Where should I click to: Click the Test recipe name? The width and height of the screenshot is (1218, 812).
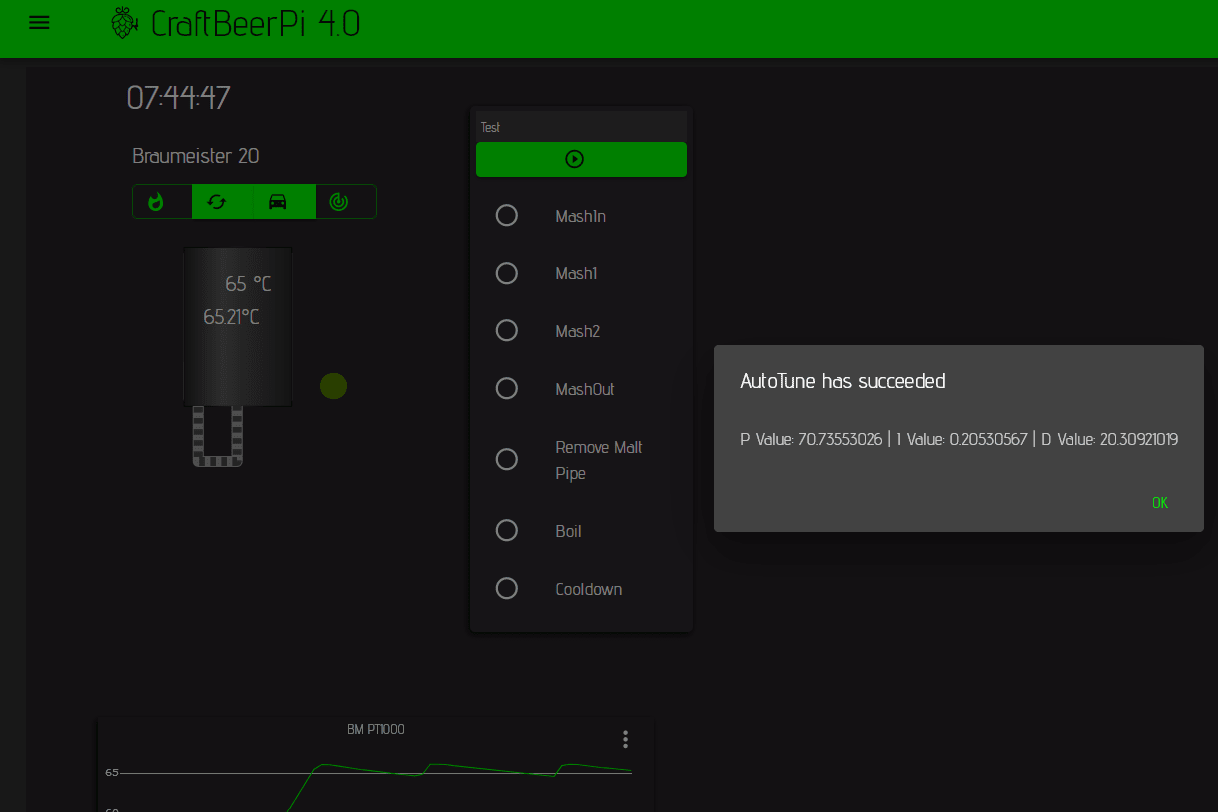point(490,127)
